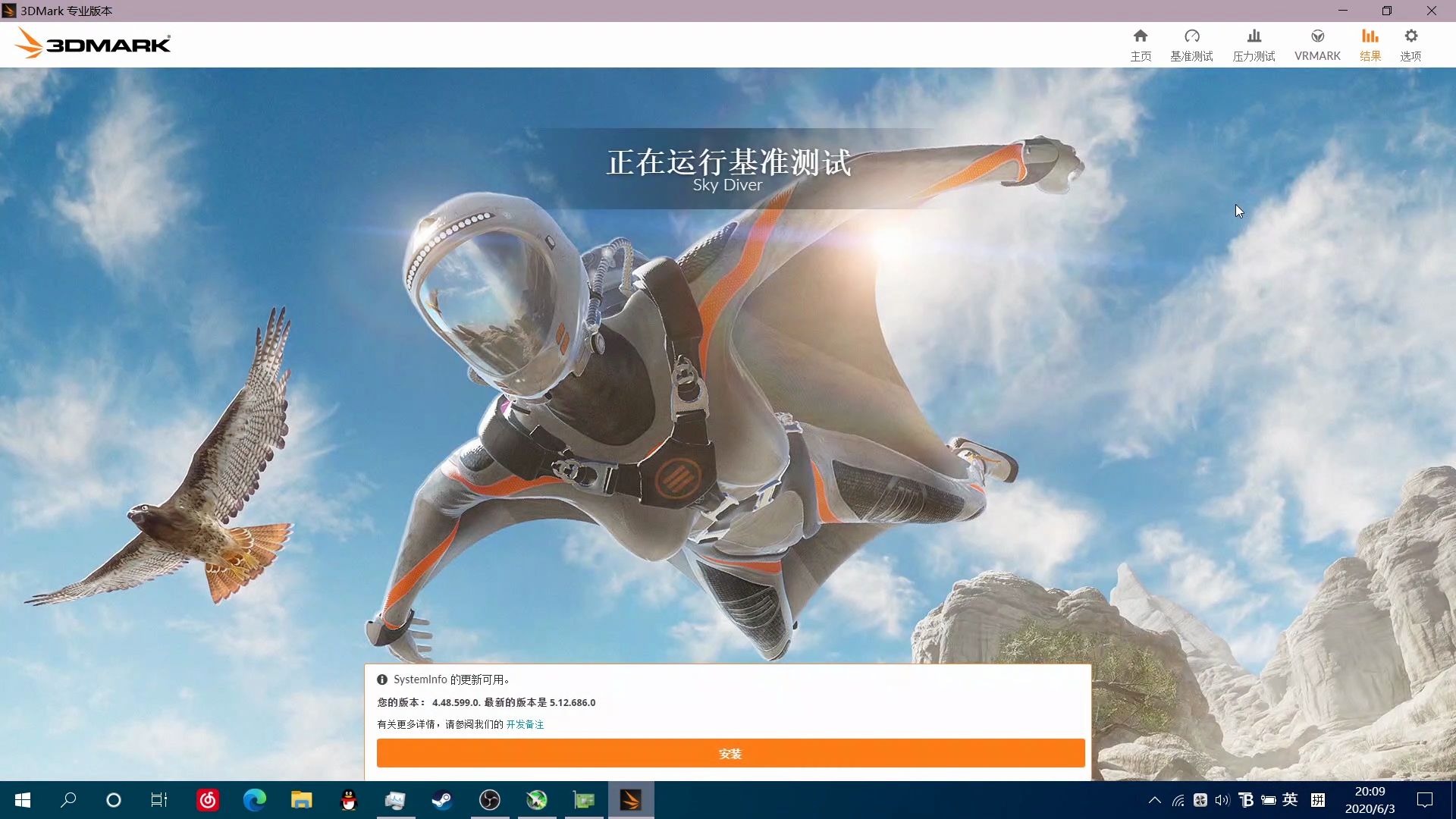Viewport: 1456px width, 819px height.
Task: Click the Sky Diver benchmark name
Action: 727,185
